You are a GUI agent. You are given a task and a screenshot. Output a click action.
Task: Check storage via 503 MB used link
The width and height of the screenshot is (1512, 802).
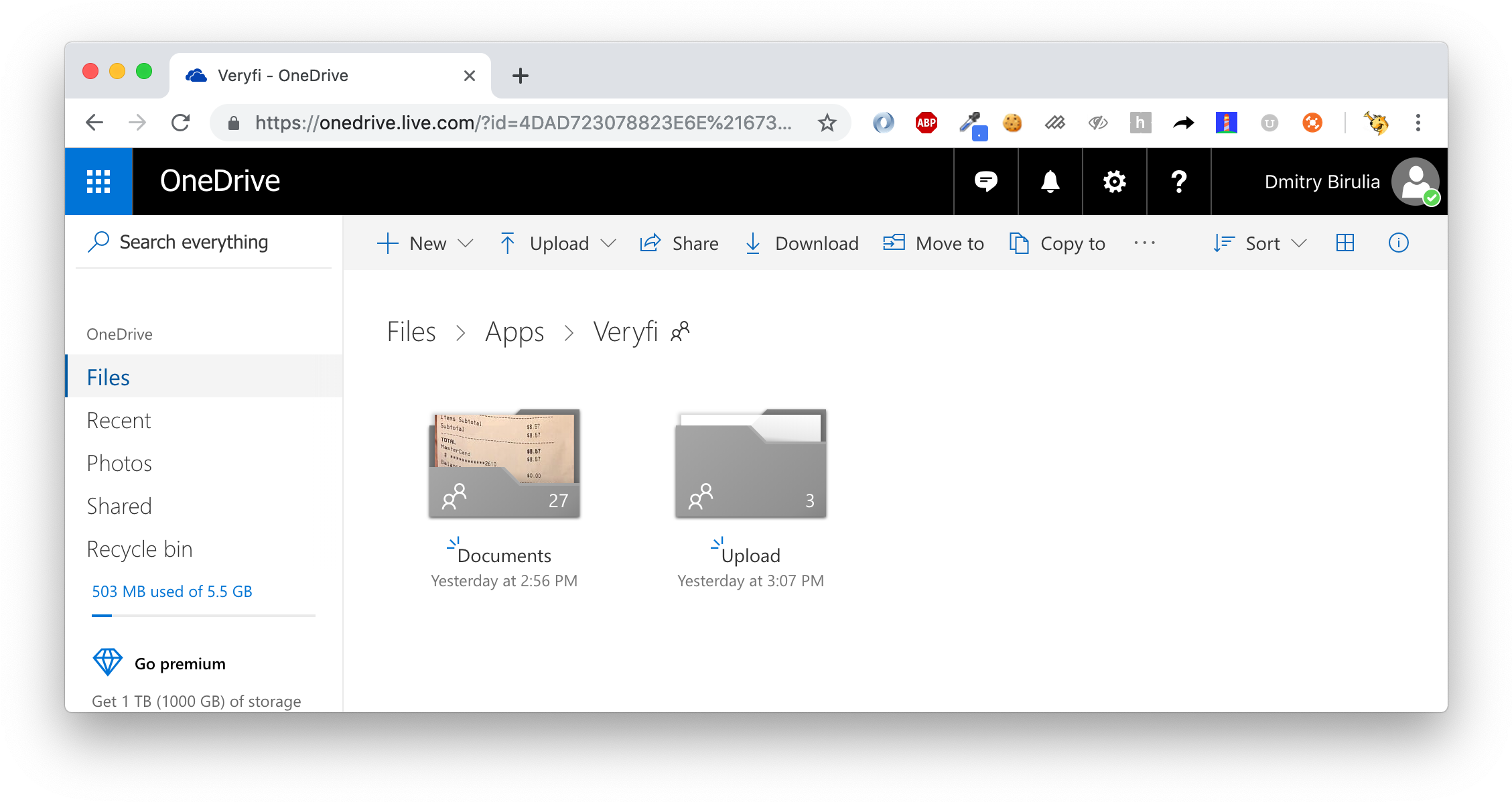pos(172,591)
